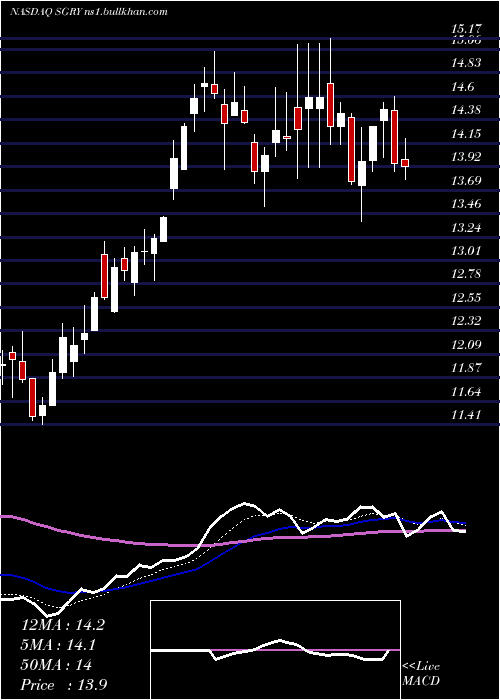Click the MACD inset chart panel
This screenshot has height=700, width=500.
[275, 650]
